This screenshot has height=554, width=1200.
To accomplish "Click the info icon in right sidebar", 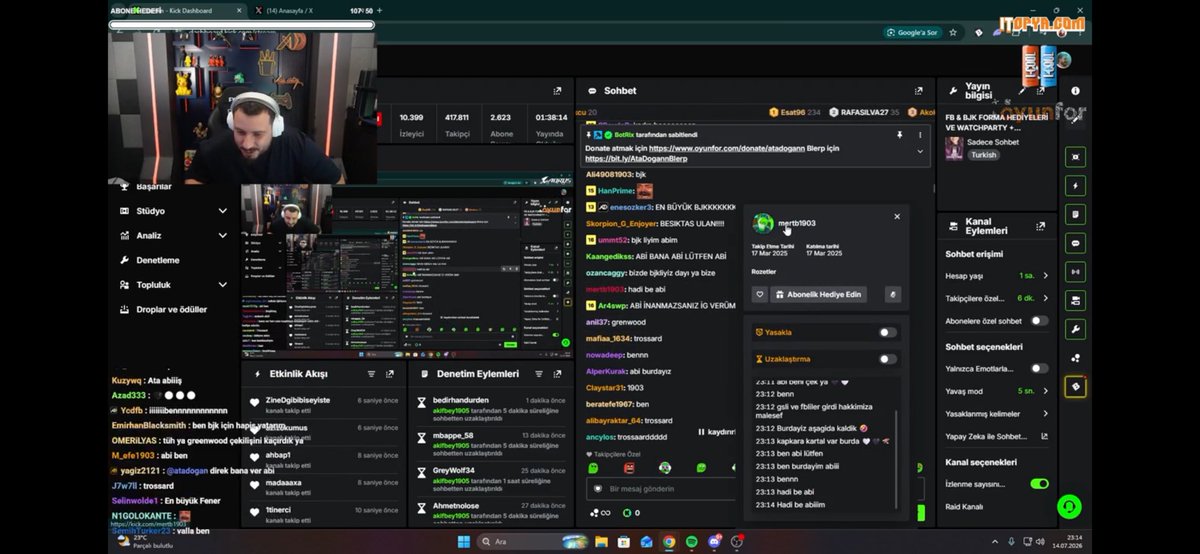I will (x=1075, y=91).
